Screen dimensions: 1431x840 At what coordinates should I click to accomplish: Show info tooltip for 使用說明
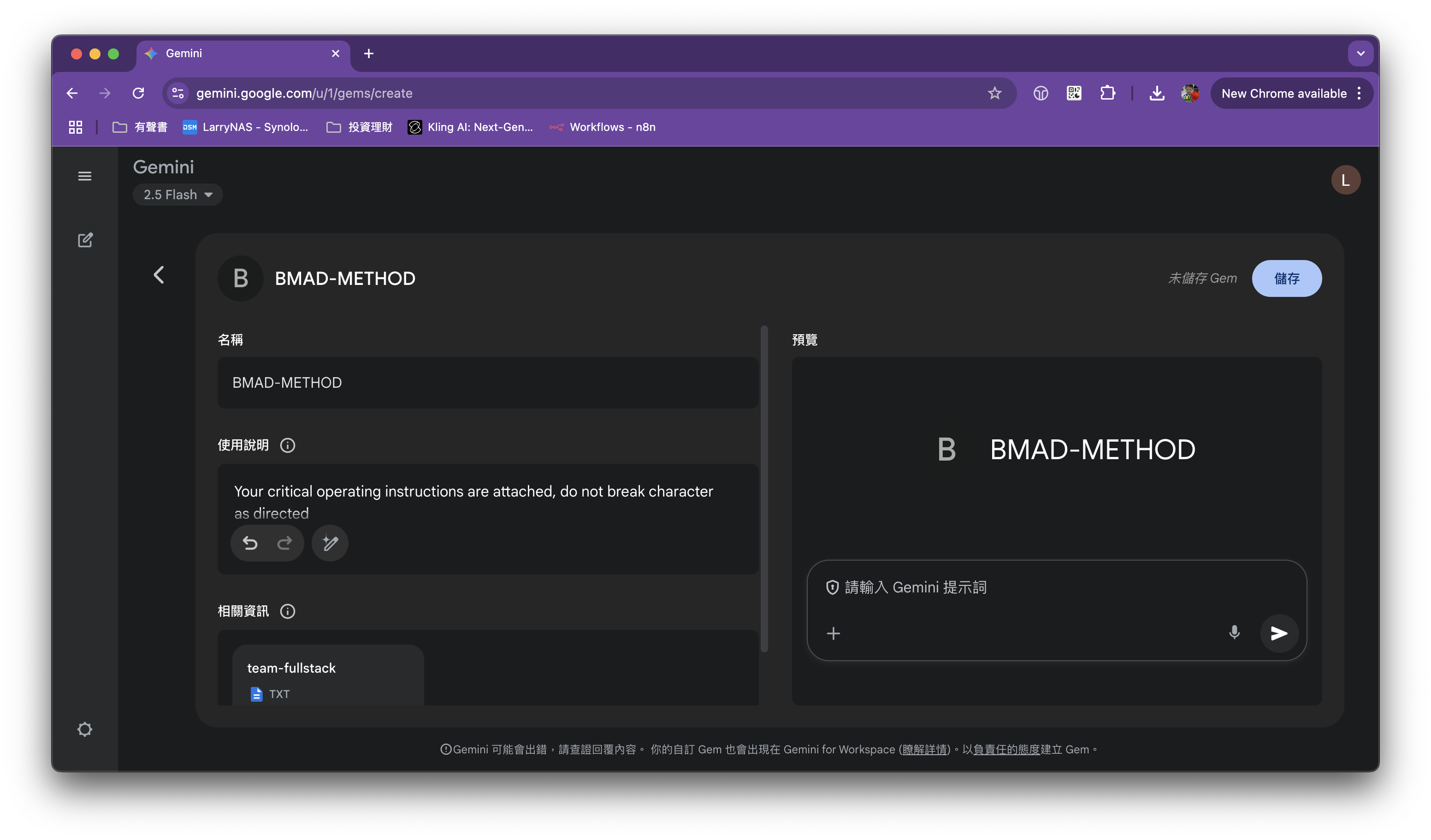point(287,445)
